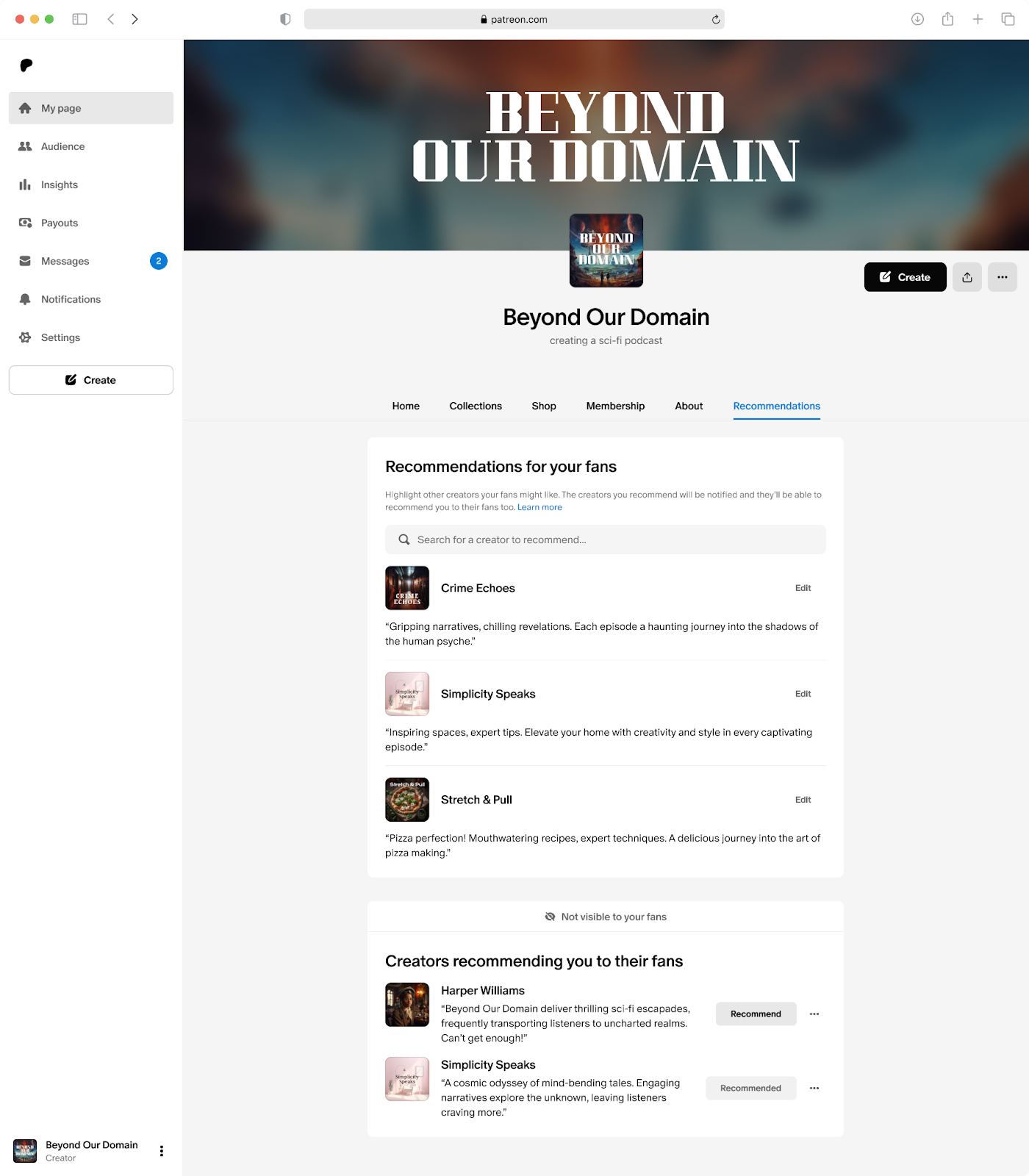Open options menu for Harper Williams
The image size is (1029, 1176).
814,1014
